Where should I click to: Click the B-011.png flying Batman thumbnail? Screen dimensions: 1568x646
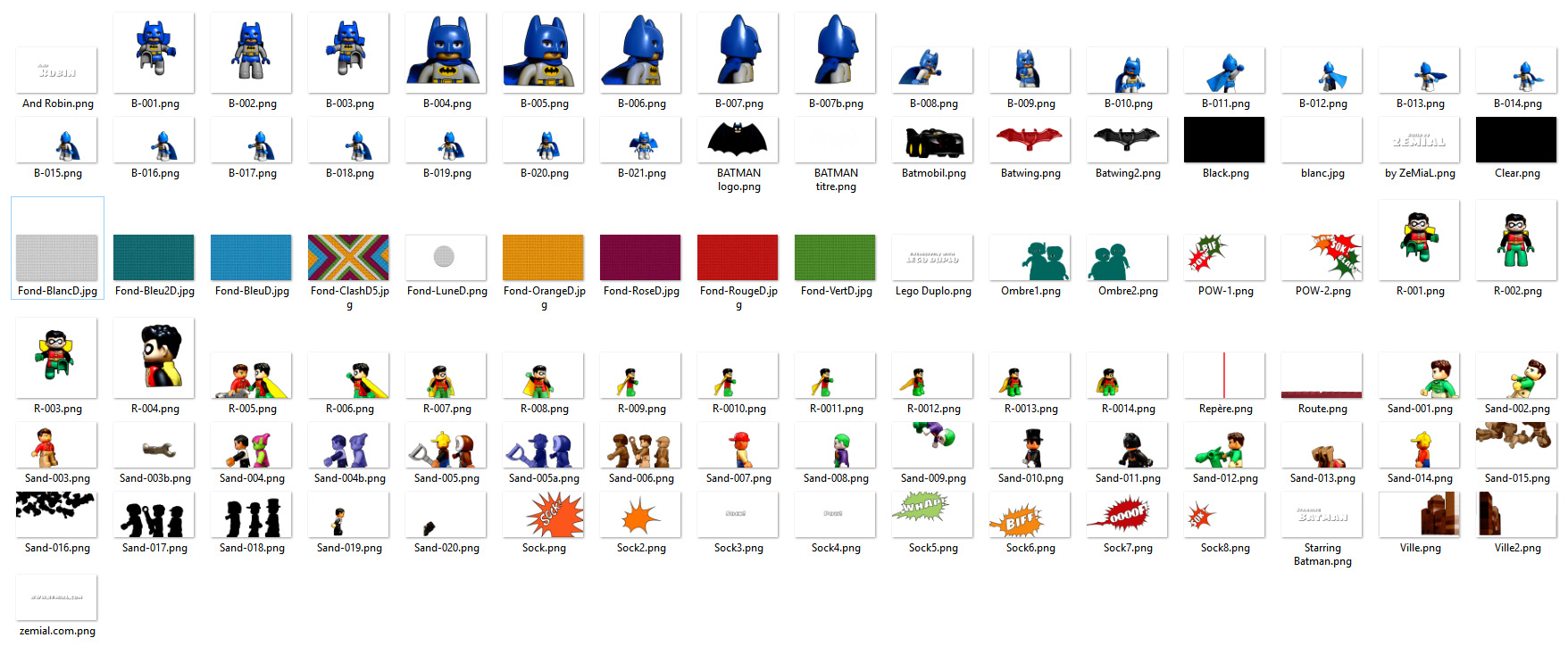click(1225, 70)
